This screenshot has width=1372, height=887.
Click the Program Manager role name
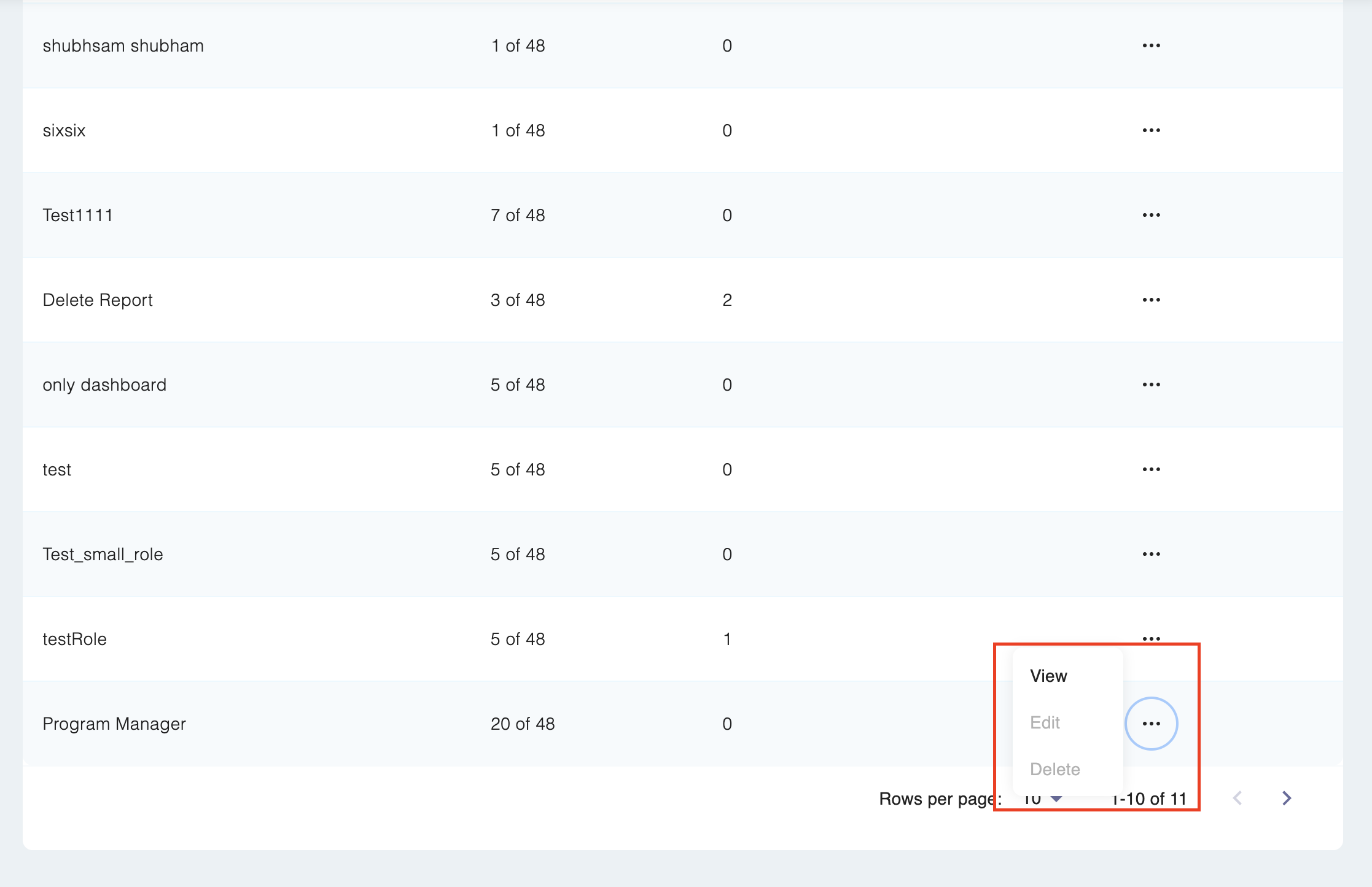[x=114, y=724]
